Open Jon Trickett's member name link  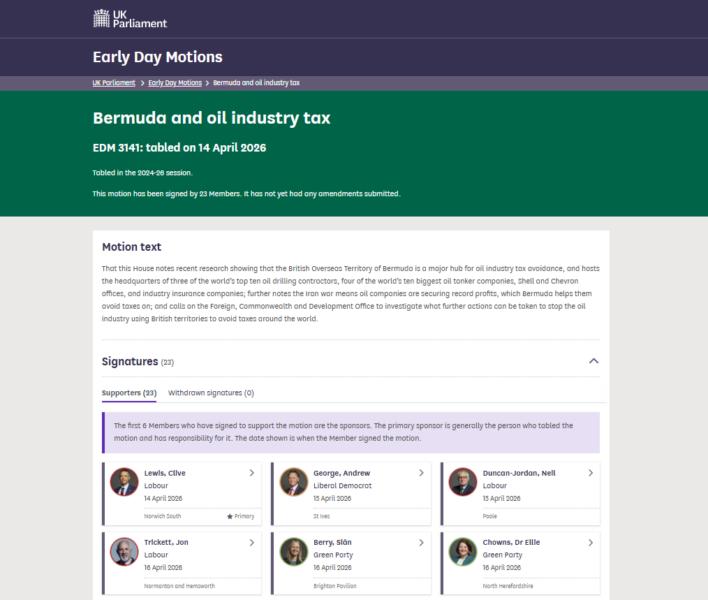(167, 542)
